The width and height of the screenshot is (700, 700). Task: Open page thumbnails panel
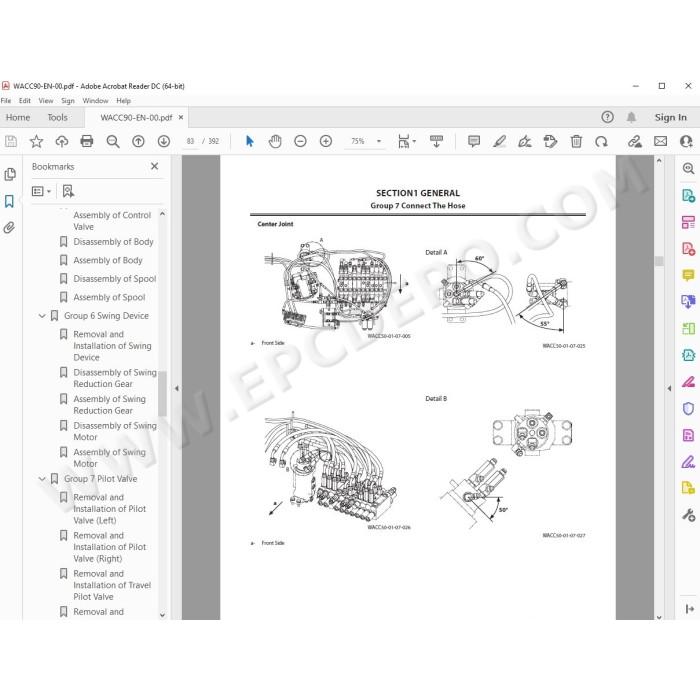point(10,175)
